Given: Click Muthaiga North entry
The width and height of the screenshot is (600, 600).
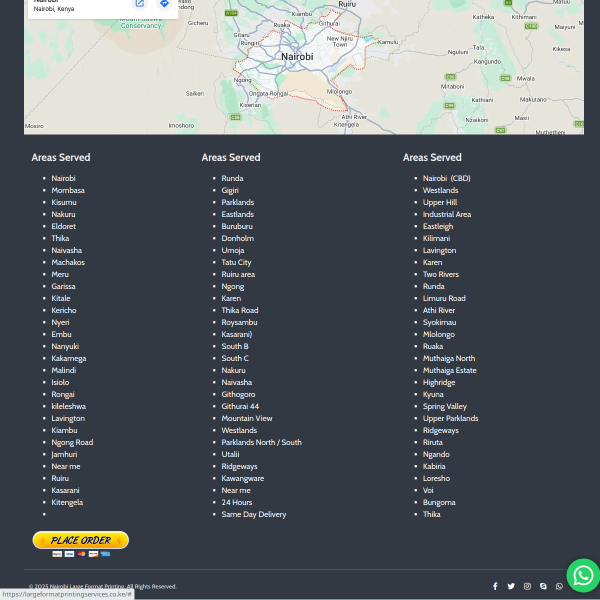Looking at the screenshot, I should 449,358.
